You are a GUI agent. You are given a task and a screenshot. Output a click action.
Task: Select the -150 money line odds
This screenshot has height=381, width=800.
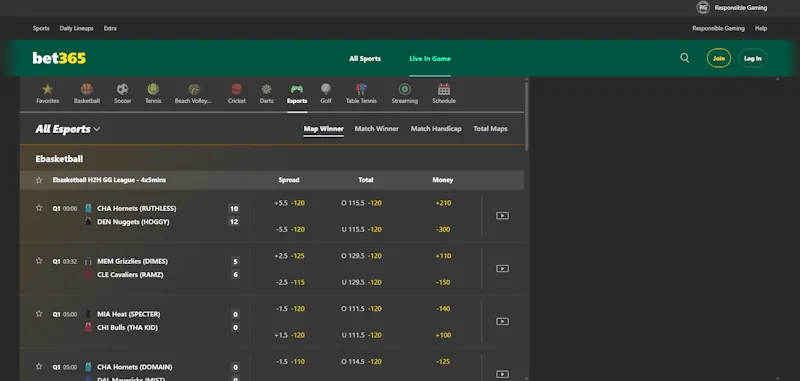click(x=443, y=283)
